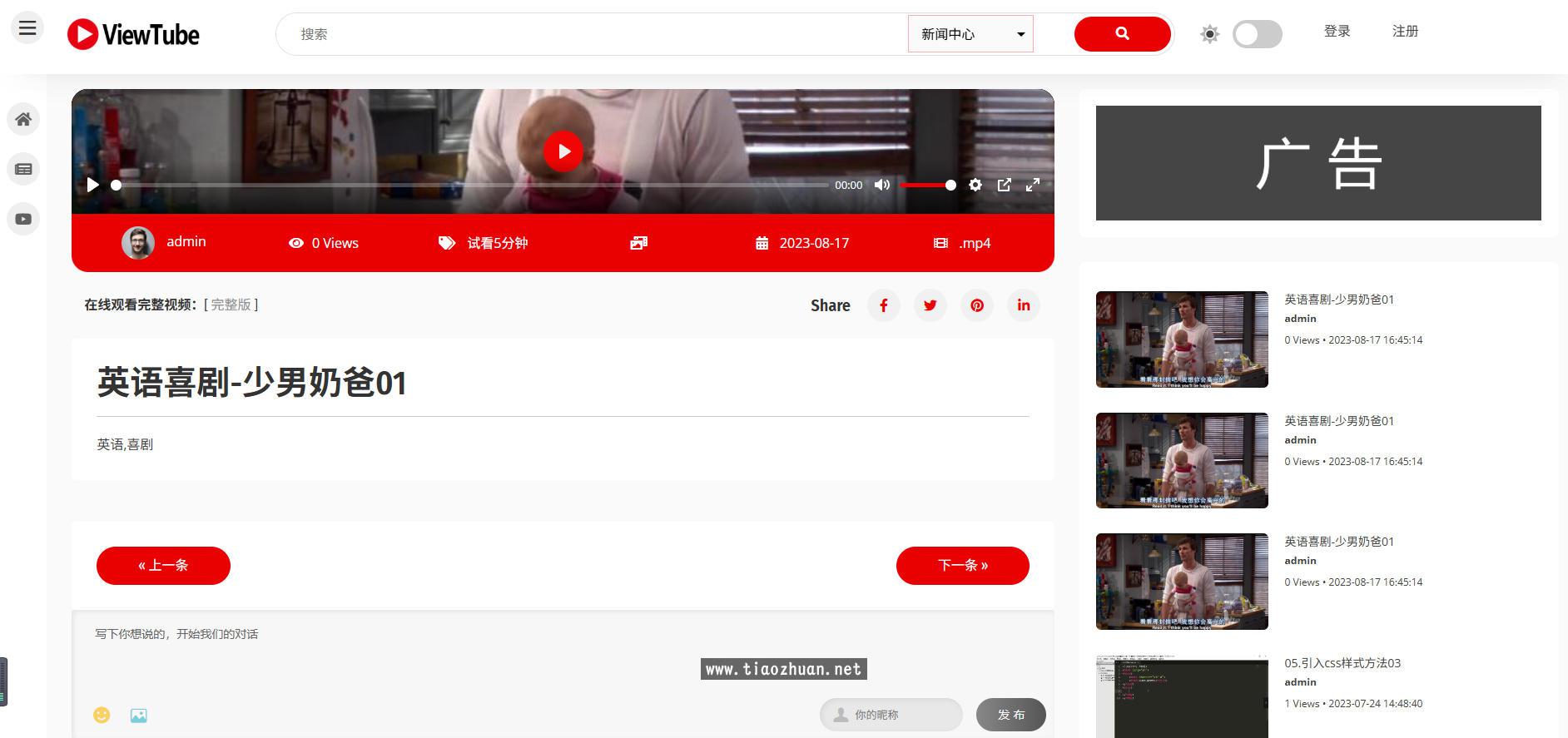
Task: Adjust the red volume slider
Action: coord(927,185)
